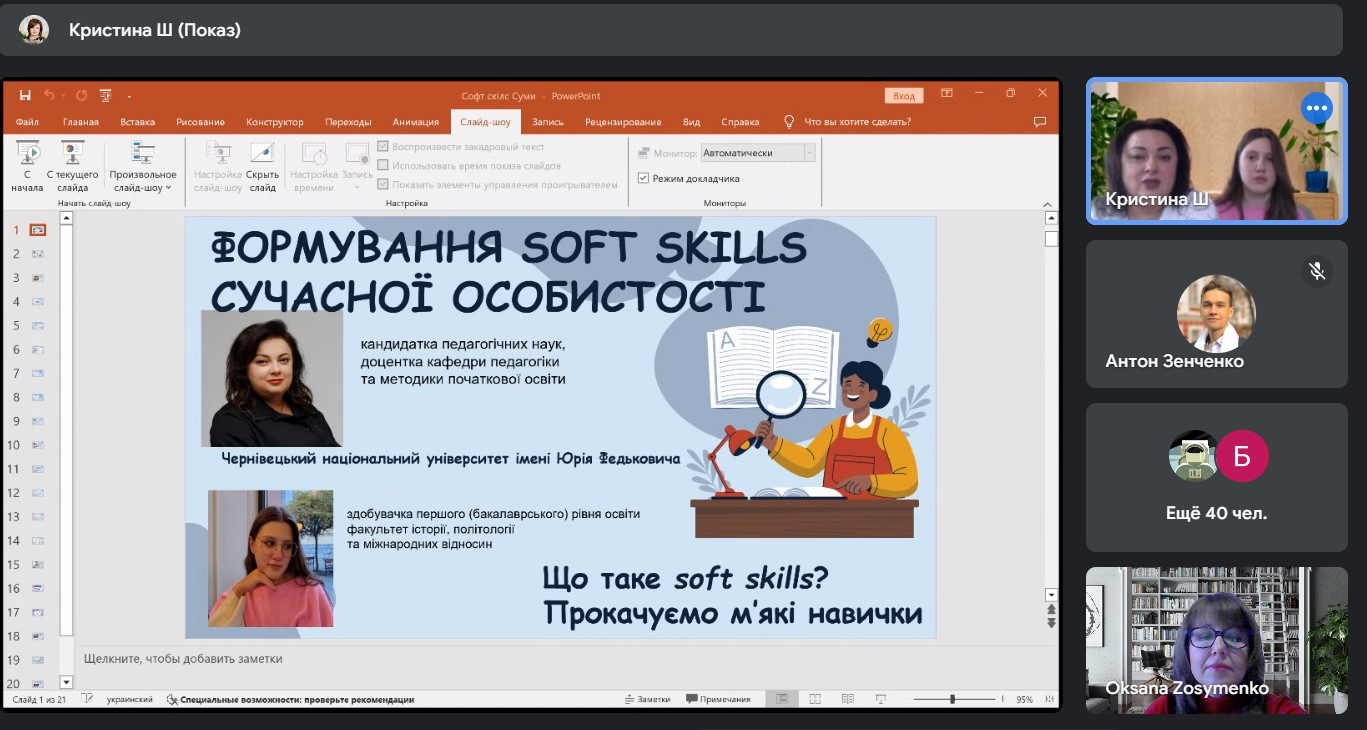1367x730 pixels.
Task: Open Специальные возможности accessibility recommendations
Action: click(x=290, y=700)
